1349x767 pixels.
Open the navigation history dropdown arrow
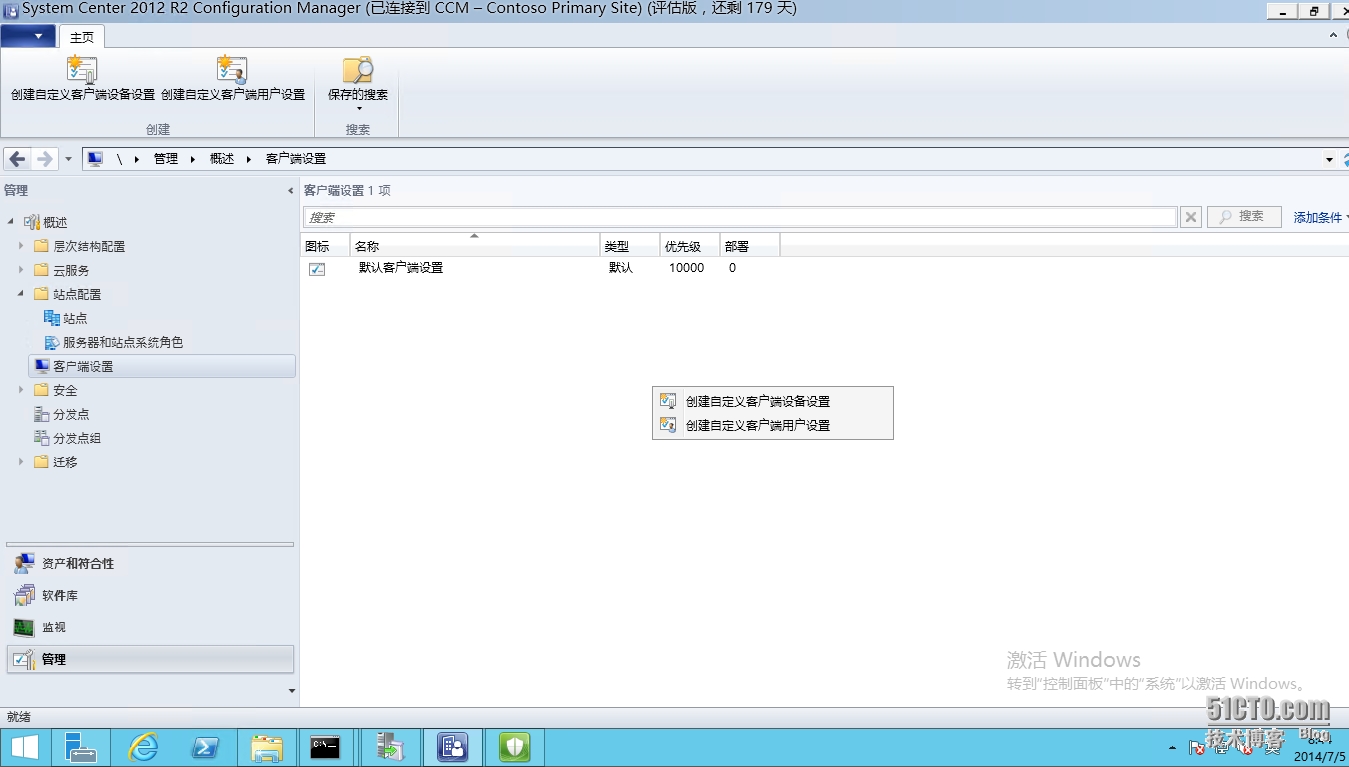68,159
